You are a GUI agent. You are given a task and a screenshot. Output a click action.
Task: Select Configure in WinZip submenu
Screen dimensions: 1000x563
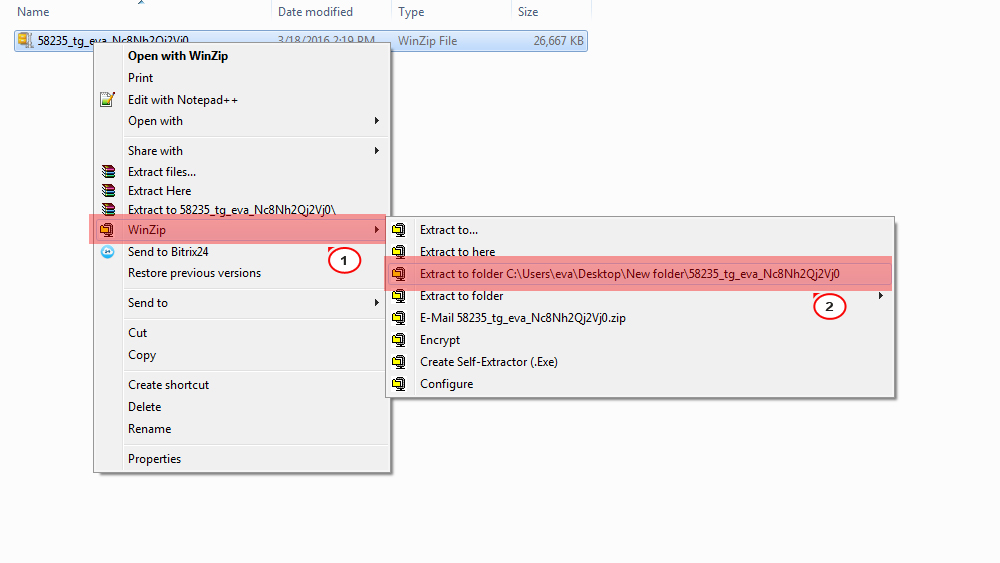tap(640, 384)
